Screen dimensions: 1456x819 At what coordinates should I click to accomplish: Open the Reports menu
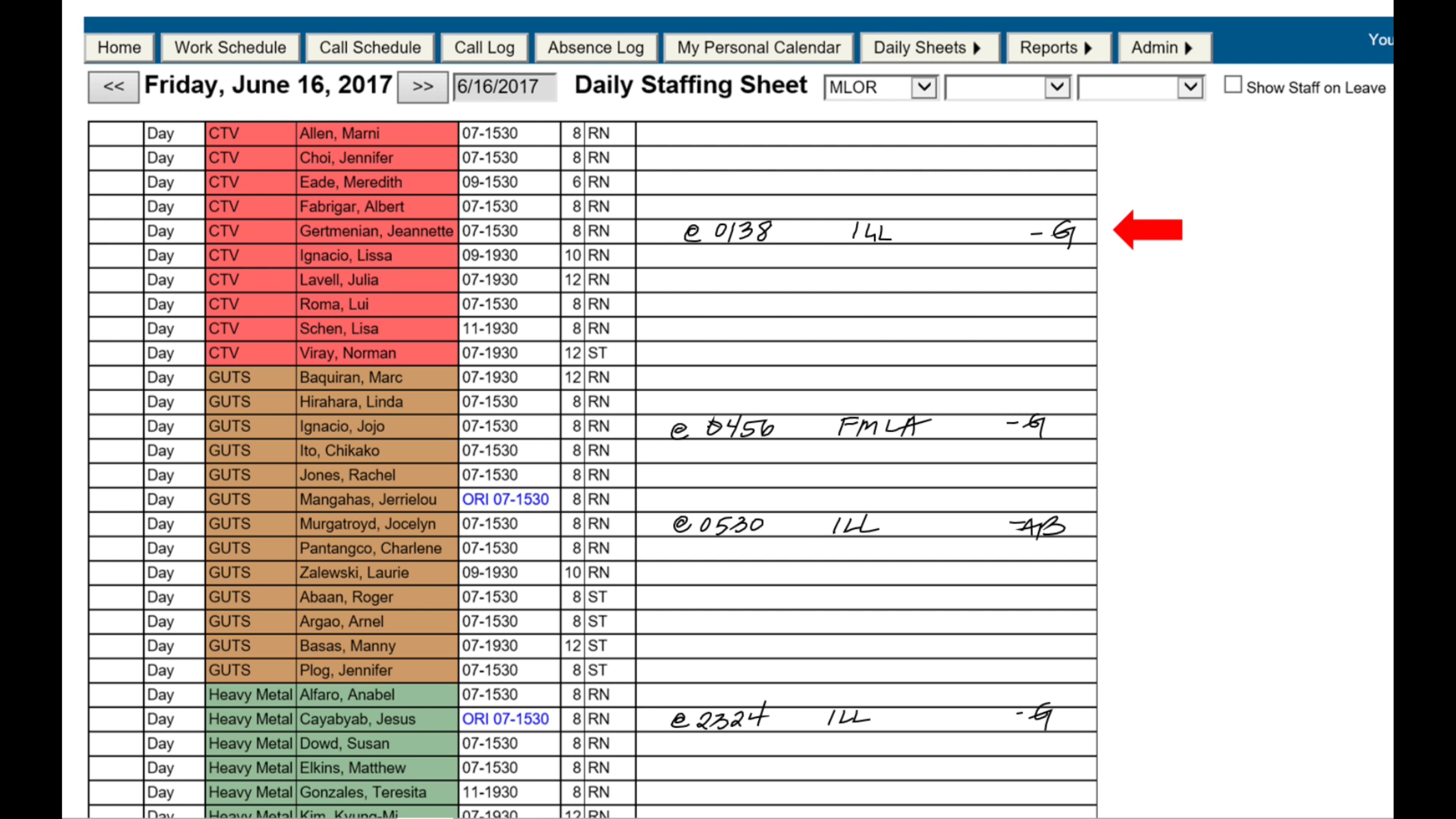[1055, 47]
